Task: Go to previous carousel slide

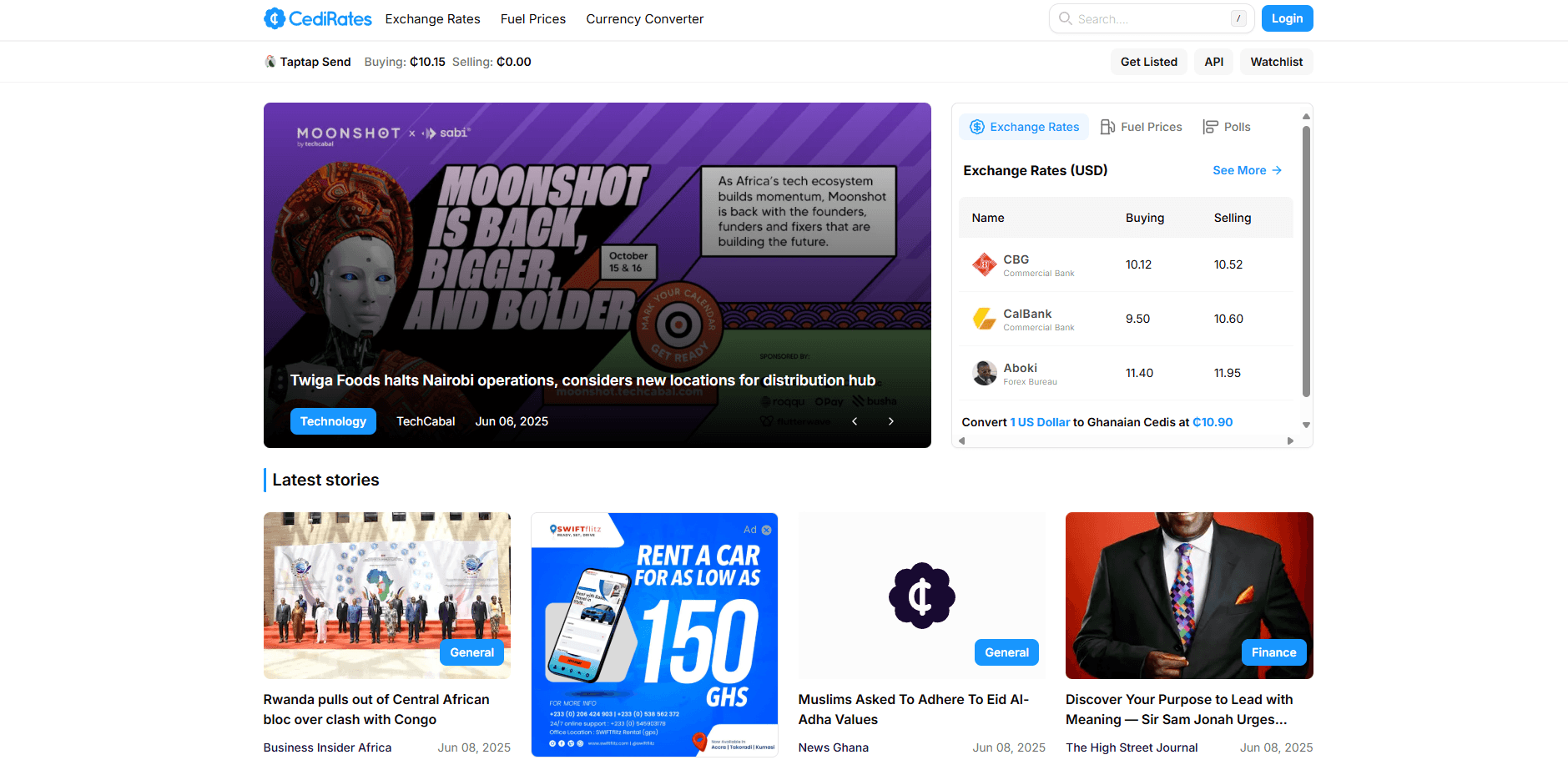Action: 855,421
